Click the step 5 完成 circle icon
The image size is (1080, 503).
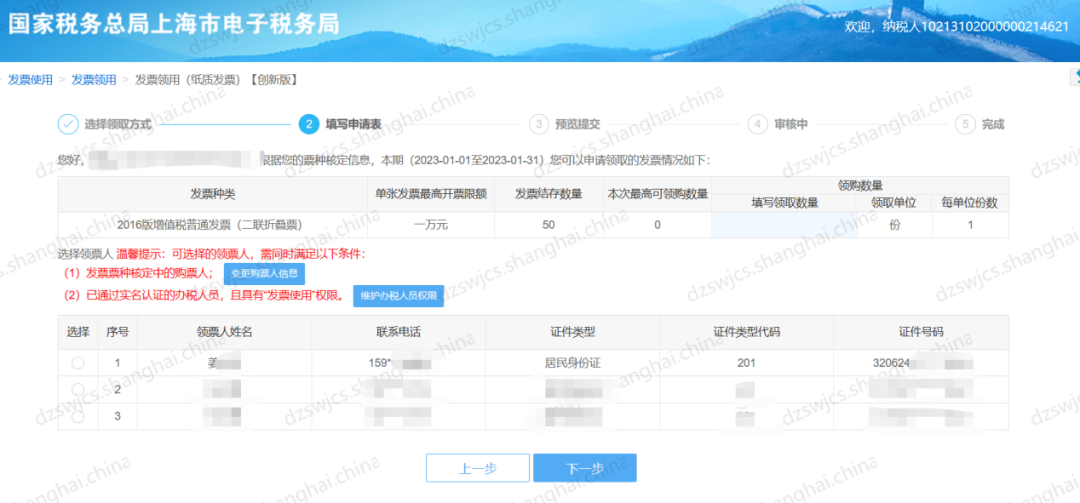965,124
